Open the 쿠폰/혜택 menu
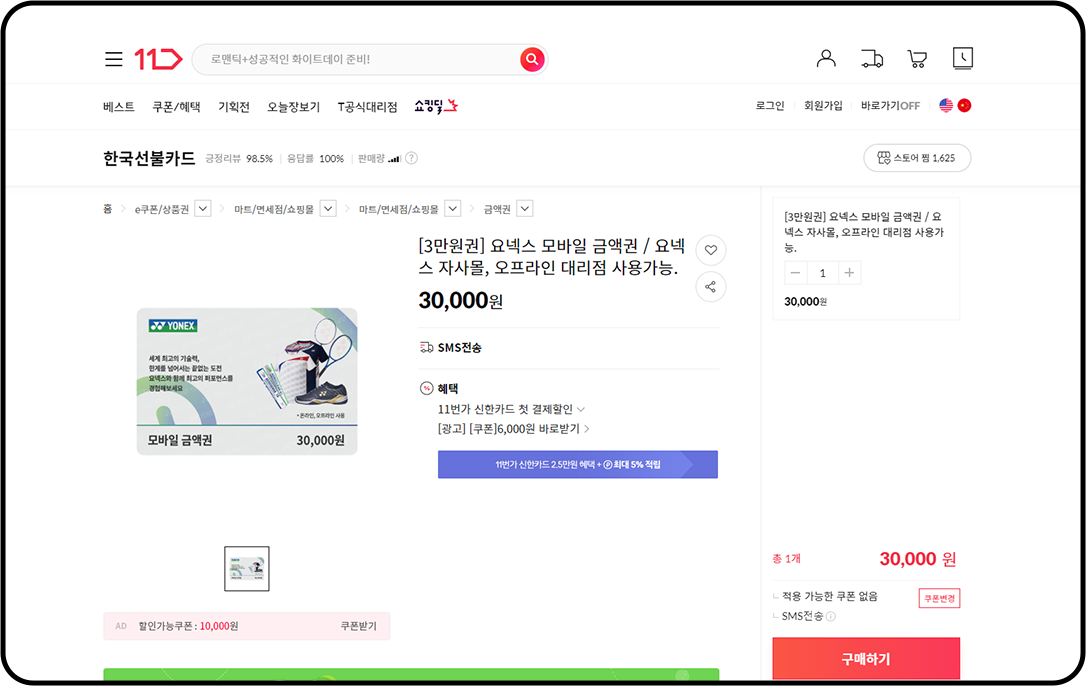 click(x=176, y=106)
